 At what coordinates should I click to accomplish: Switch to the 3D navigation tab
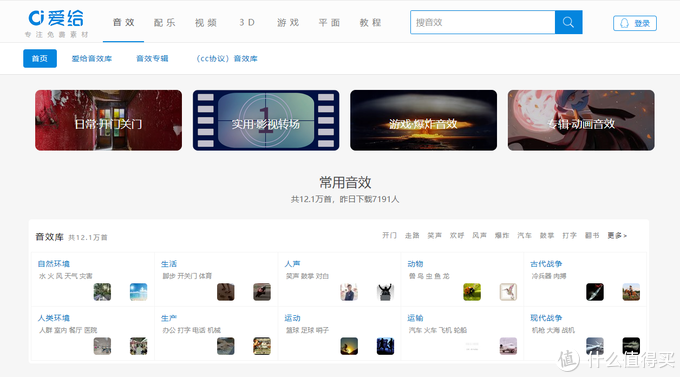(247, 23)
